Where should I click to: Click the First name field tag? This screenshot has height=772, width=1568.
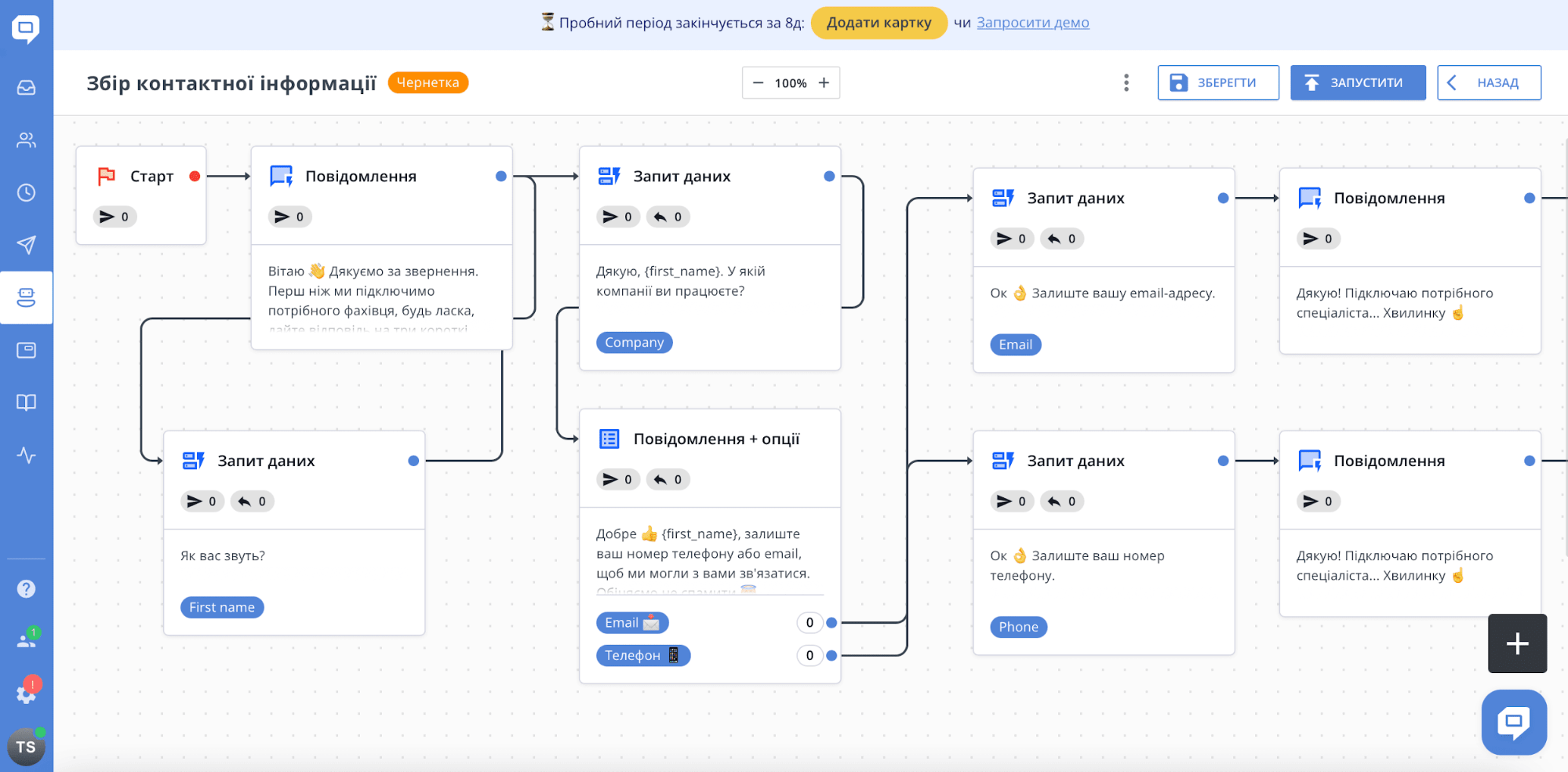coord(222,607)
